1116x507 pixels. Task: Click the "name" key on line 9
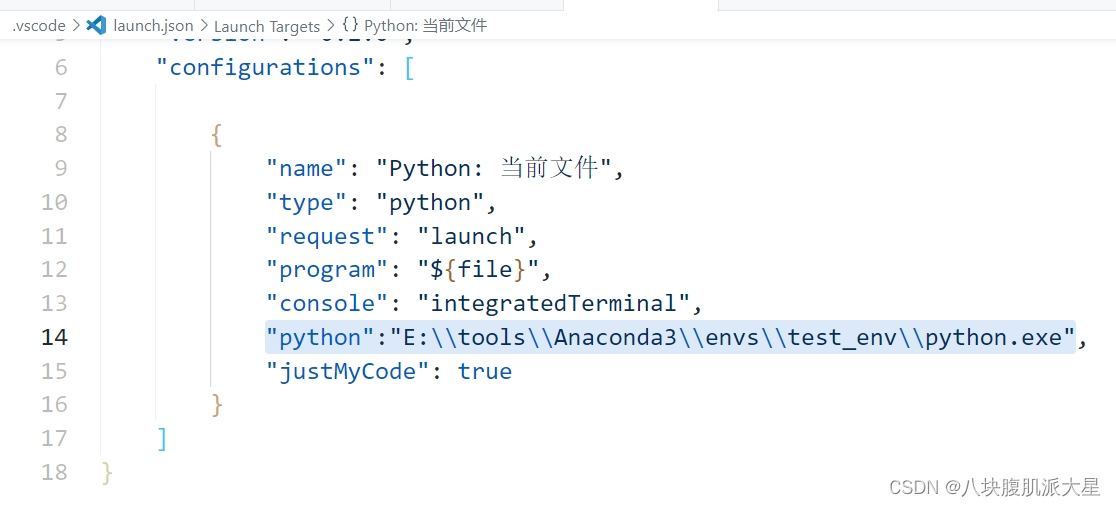point(306,169)
